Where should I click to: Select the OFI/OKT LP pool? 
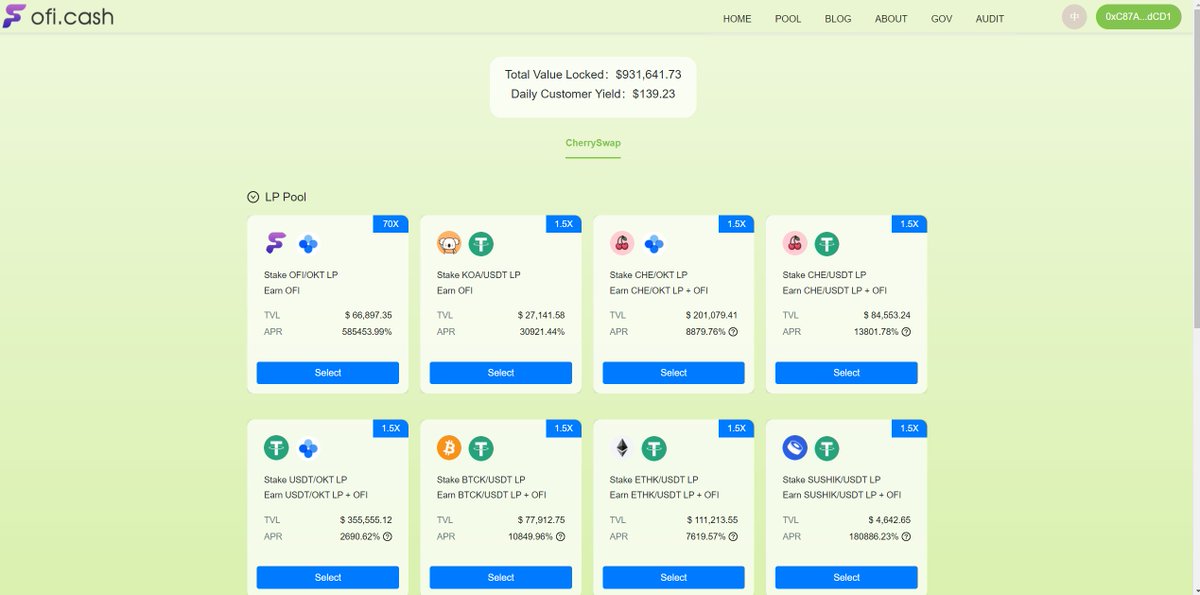tap(328, 373)
